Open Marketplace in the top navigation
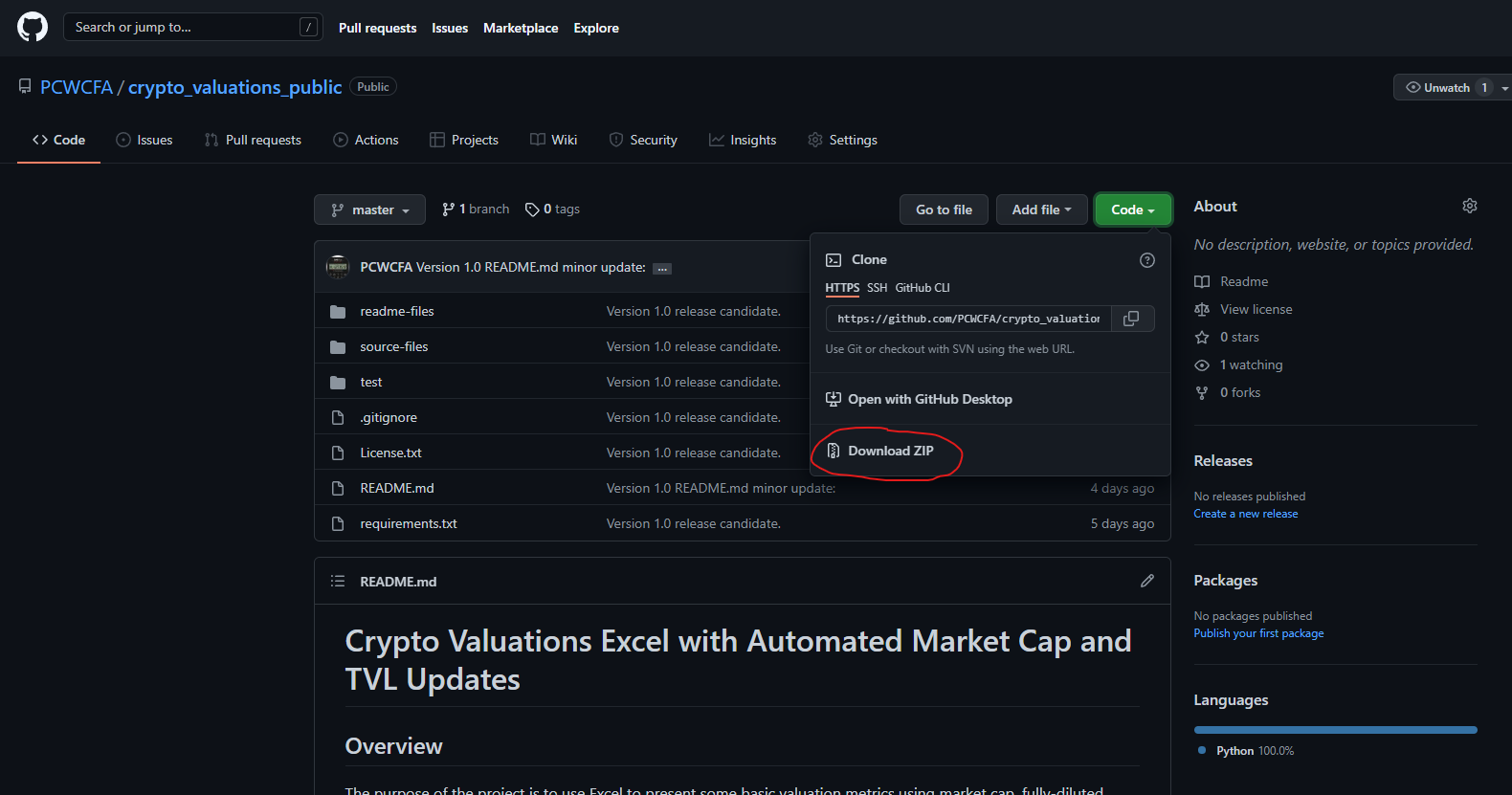This screenshot has height=795, width=1512. [521, 28]
